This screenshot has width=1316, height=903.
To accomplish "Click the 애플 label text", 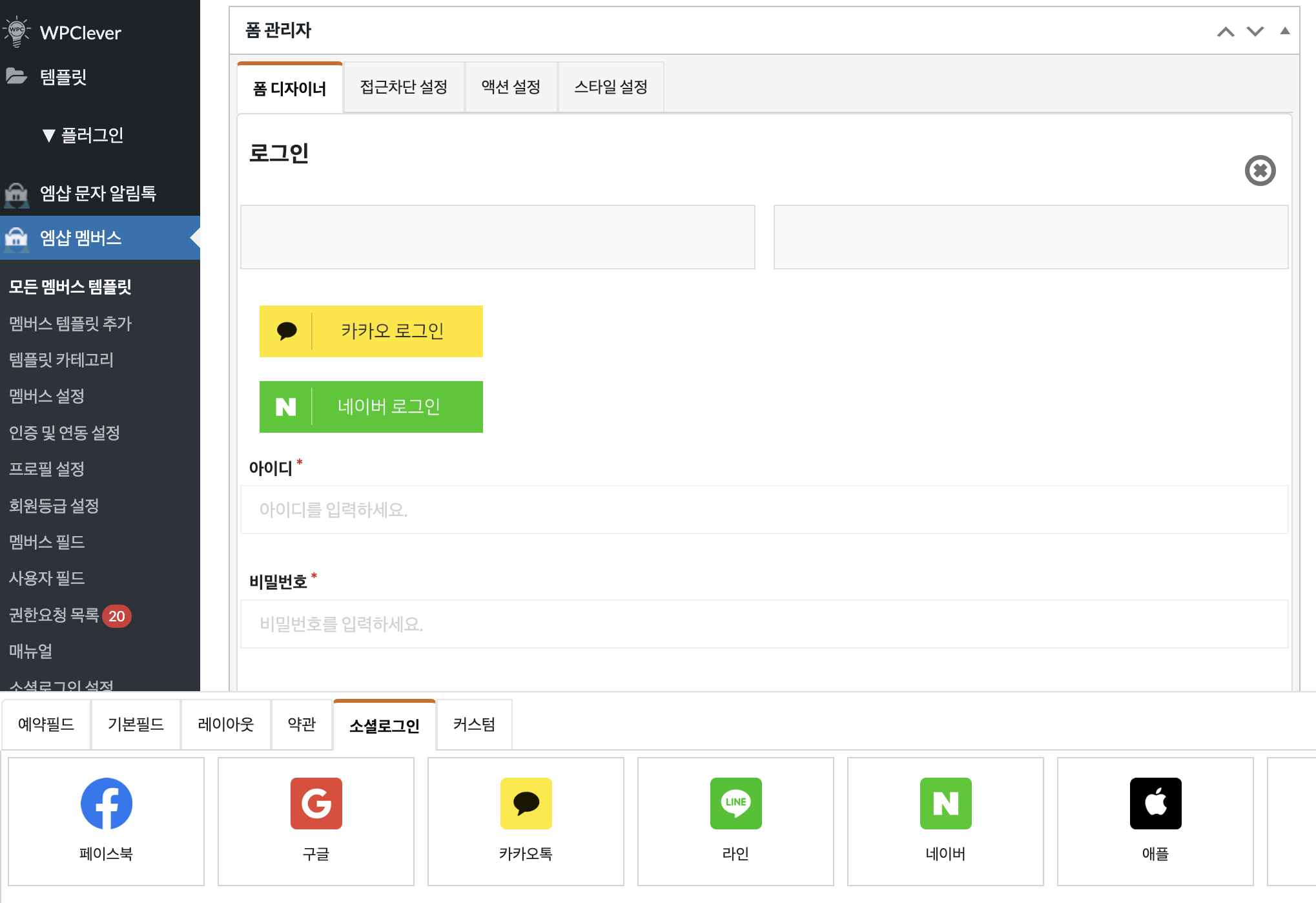I will [1156, 854].
